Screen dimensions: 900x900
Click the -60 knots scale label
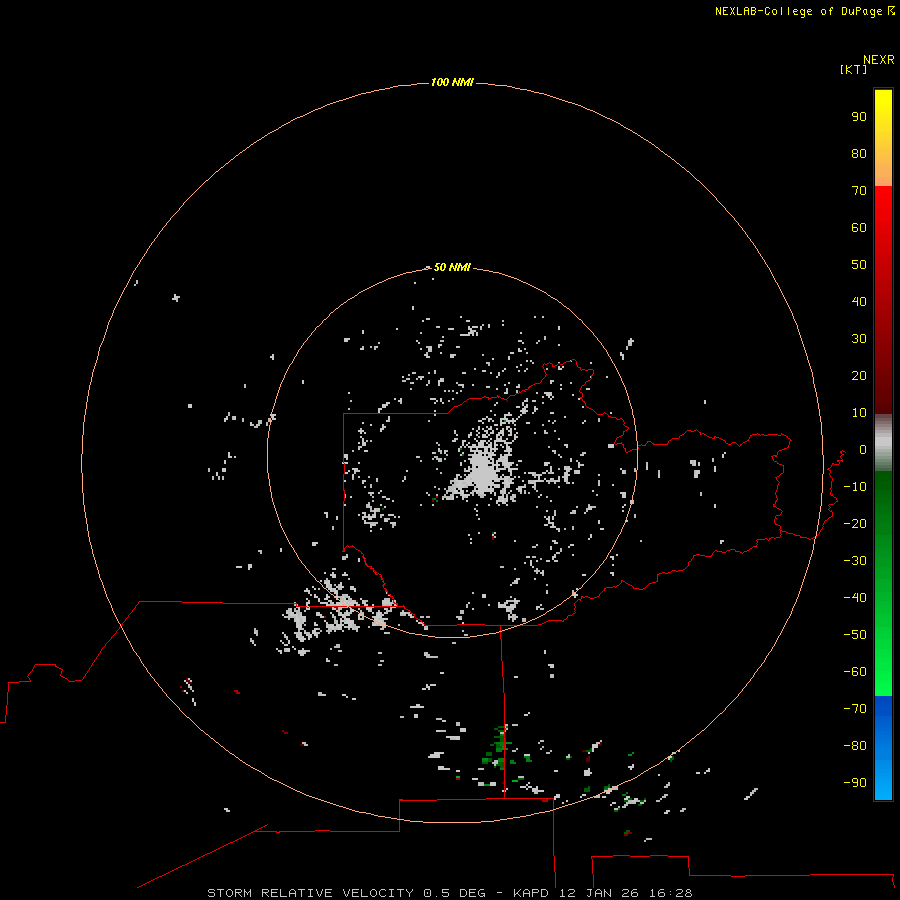click(855, 672)
